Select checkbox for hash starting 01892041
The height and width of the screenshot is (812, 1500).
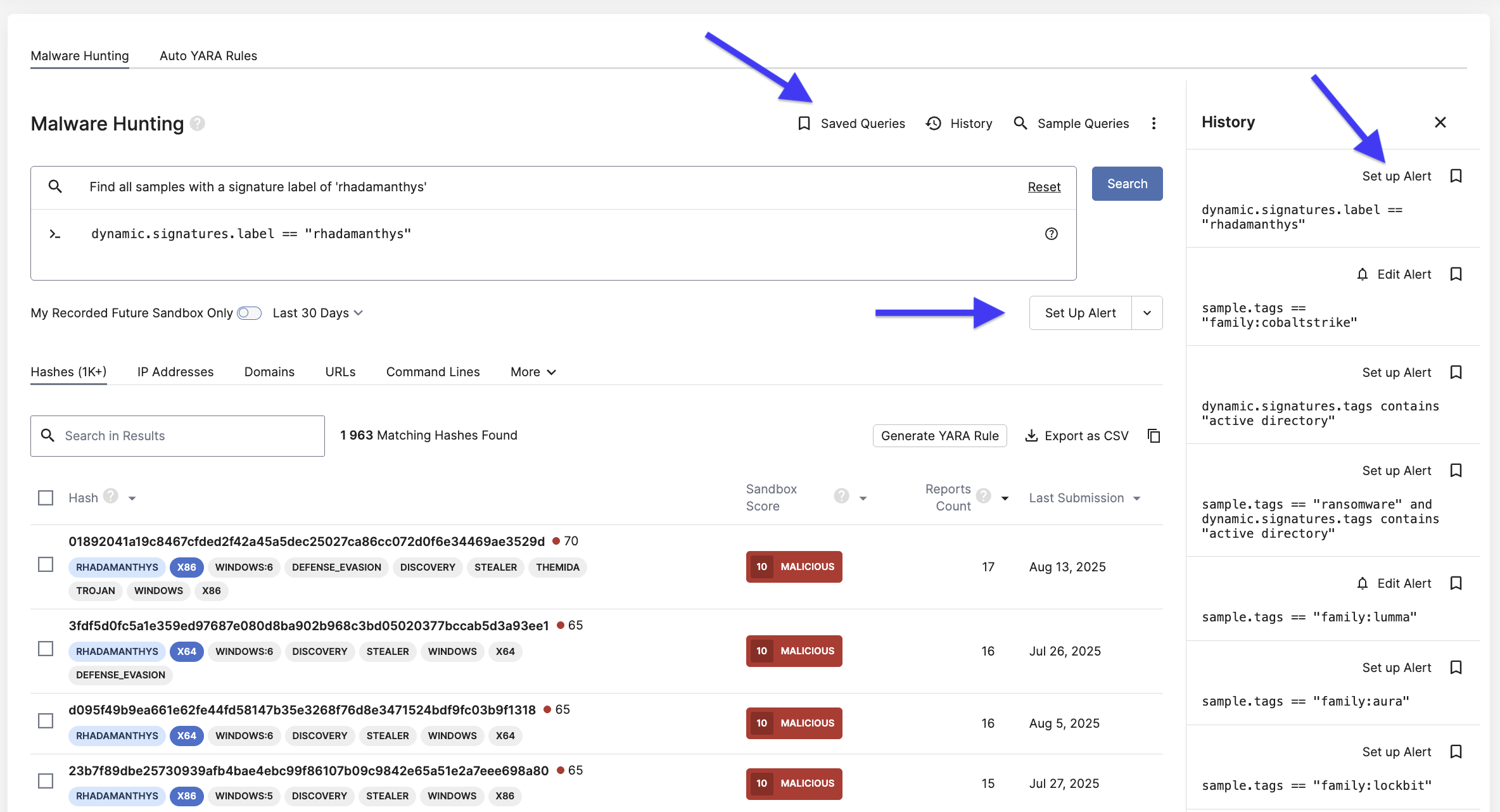(x=46, y=564)
